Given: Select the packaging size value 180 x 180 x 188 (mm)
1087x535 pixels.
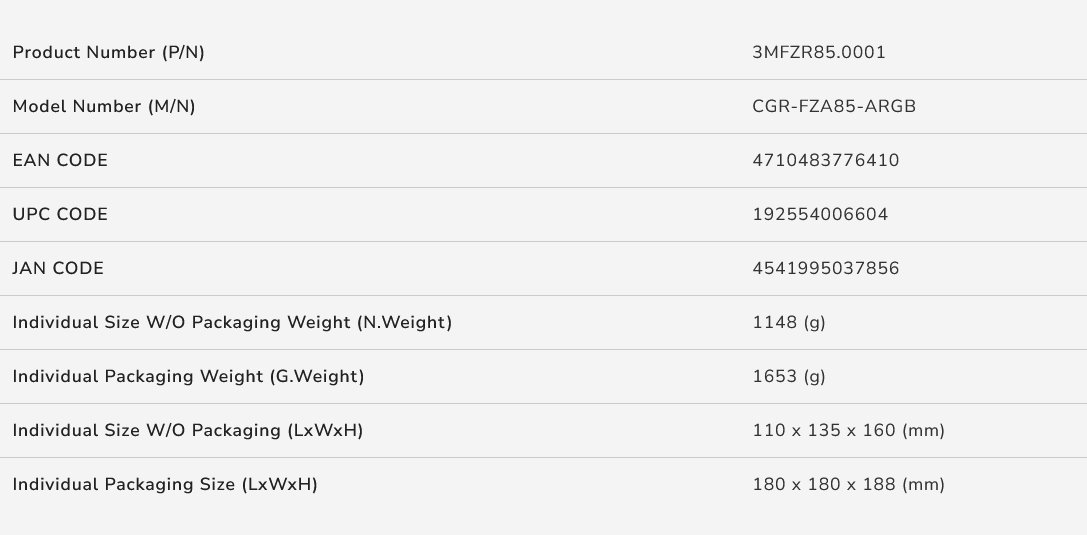Looking at the screenshot, I should point(848,484).
